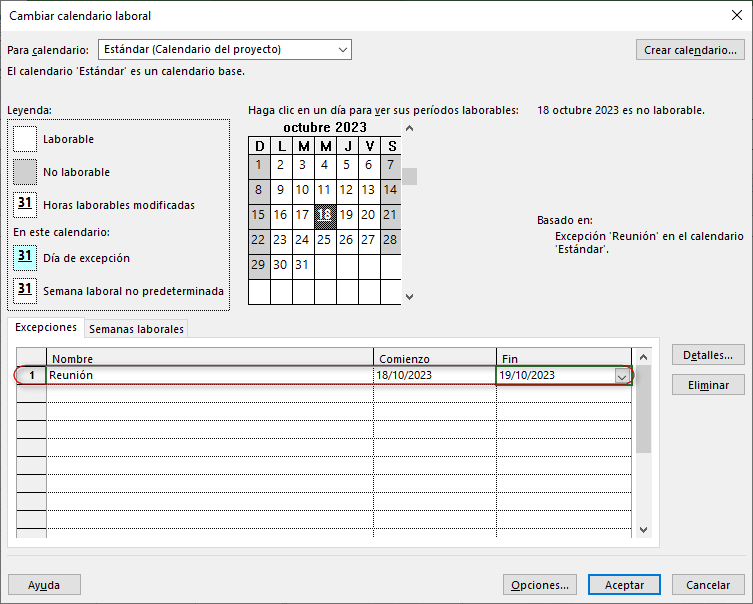The width and height of the screenshot is (753, 604).
Task: Select the Excepciones tab
Action: (x=46, y=328)
